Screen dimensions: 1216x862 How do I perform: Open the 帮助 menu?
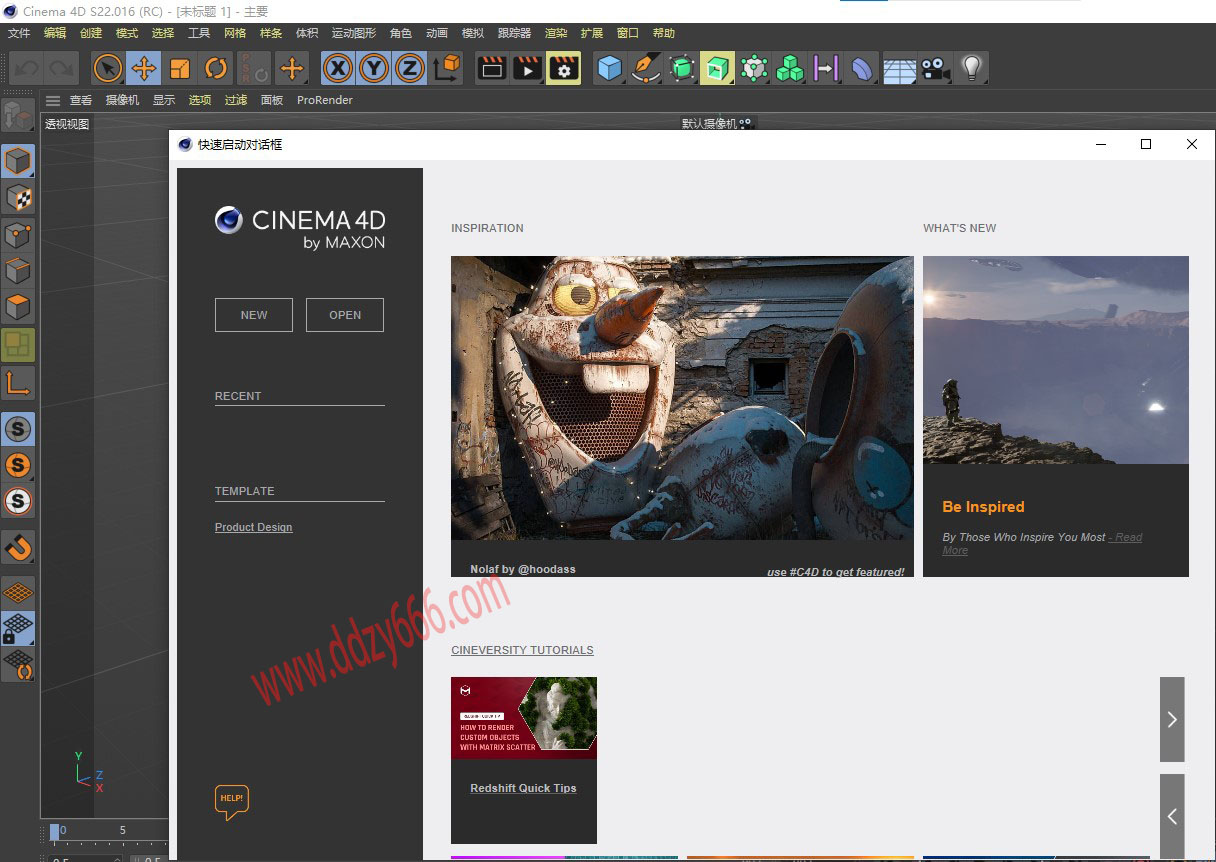[664, 33]
